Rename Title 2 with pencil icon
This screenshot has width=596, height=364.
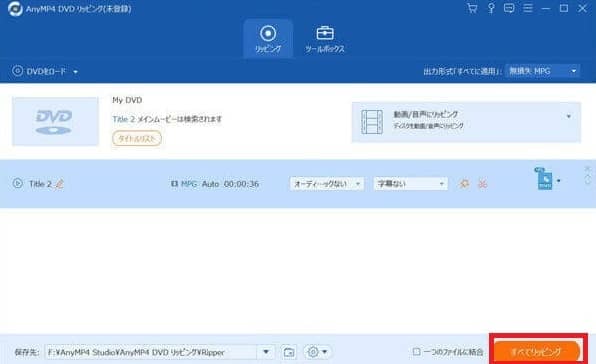click(x=60, y=184)
